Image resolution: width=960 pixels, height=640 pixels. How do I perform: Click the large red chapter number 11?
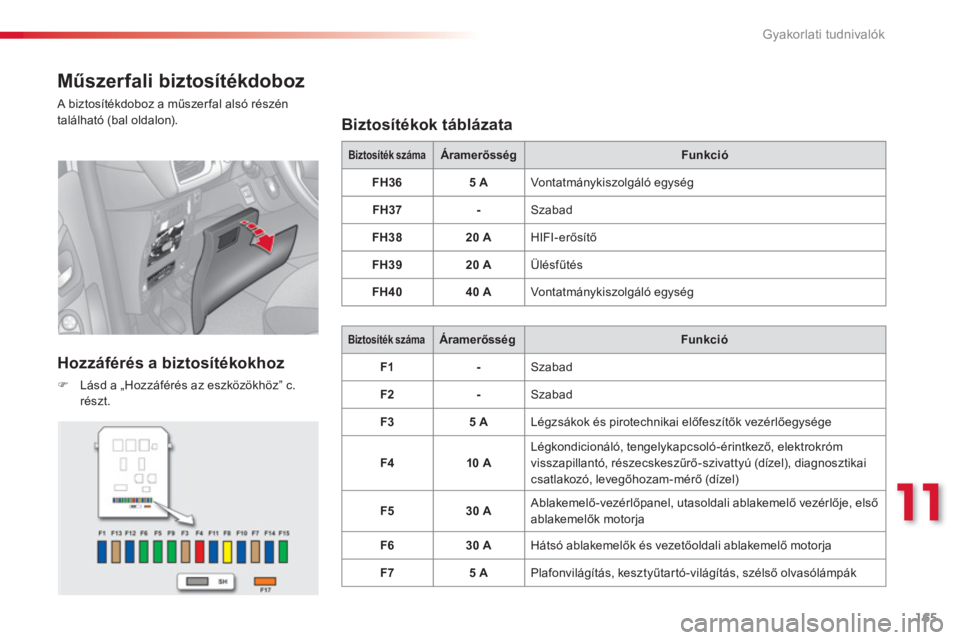point(918,502)
